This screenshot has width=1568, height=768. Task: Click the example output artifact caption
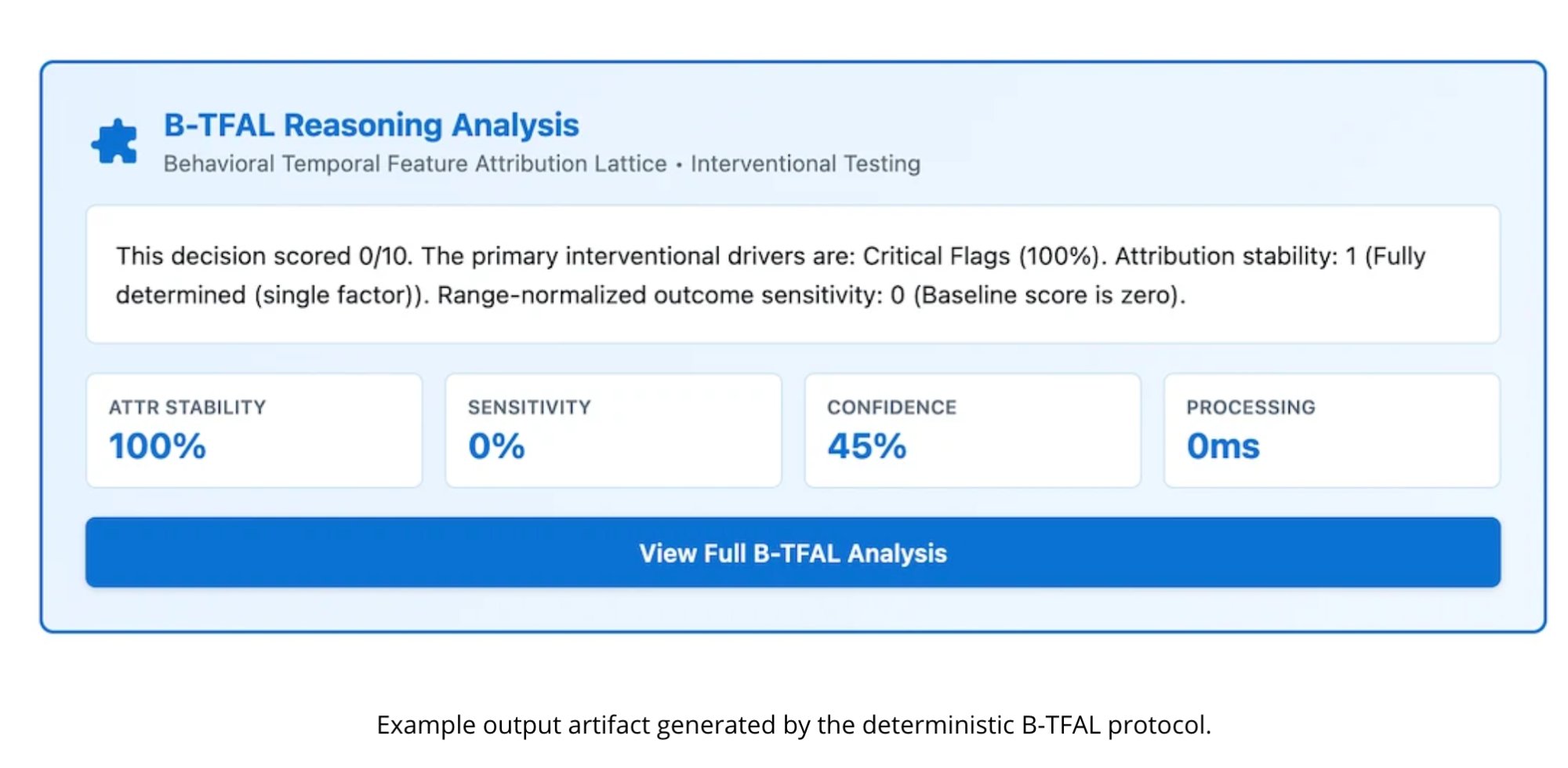point(793,725)
